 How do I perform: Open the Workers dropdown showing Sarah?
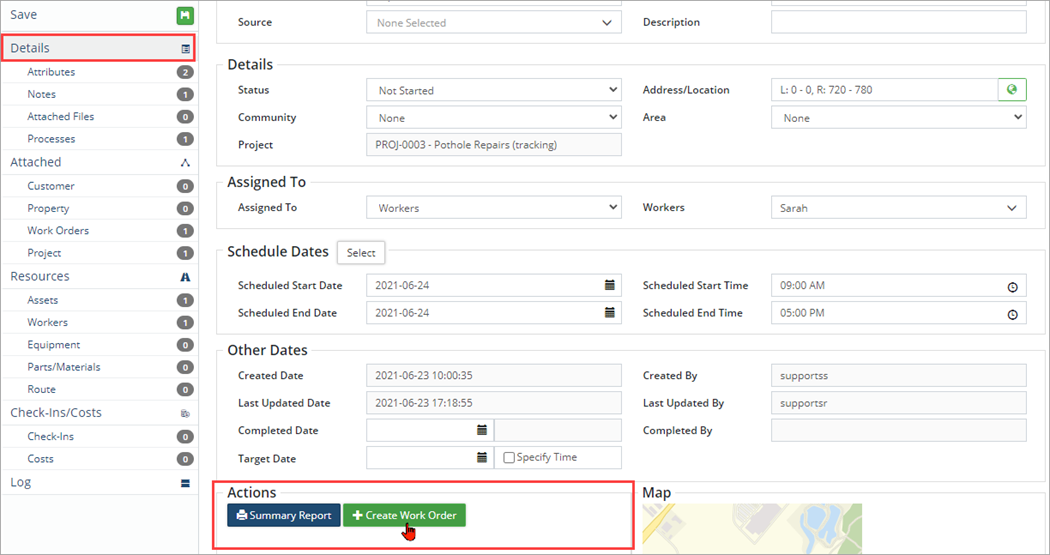899,208
